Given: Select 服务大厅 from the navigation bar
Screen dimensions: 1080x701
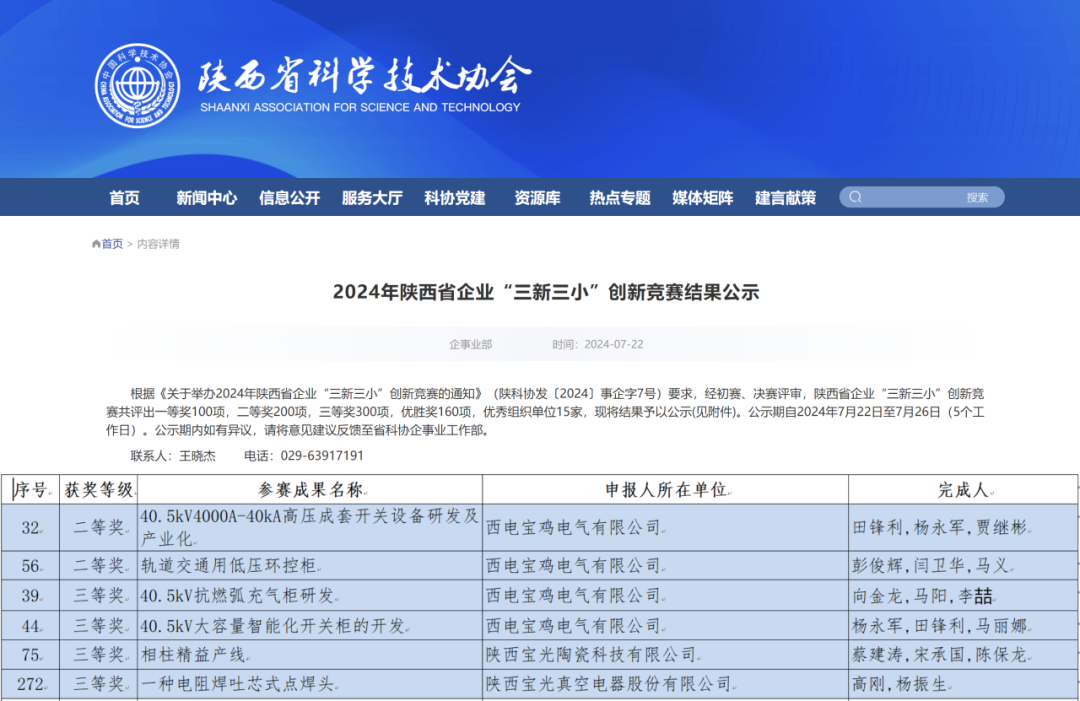Looking at the screenshot, I should coord(372,198).
